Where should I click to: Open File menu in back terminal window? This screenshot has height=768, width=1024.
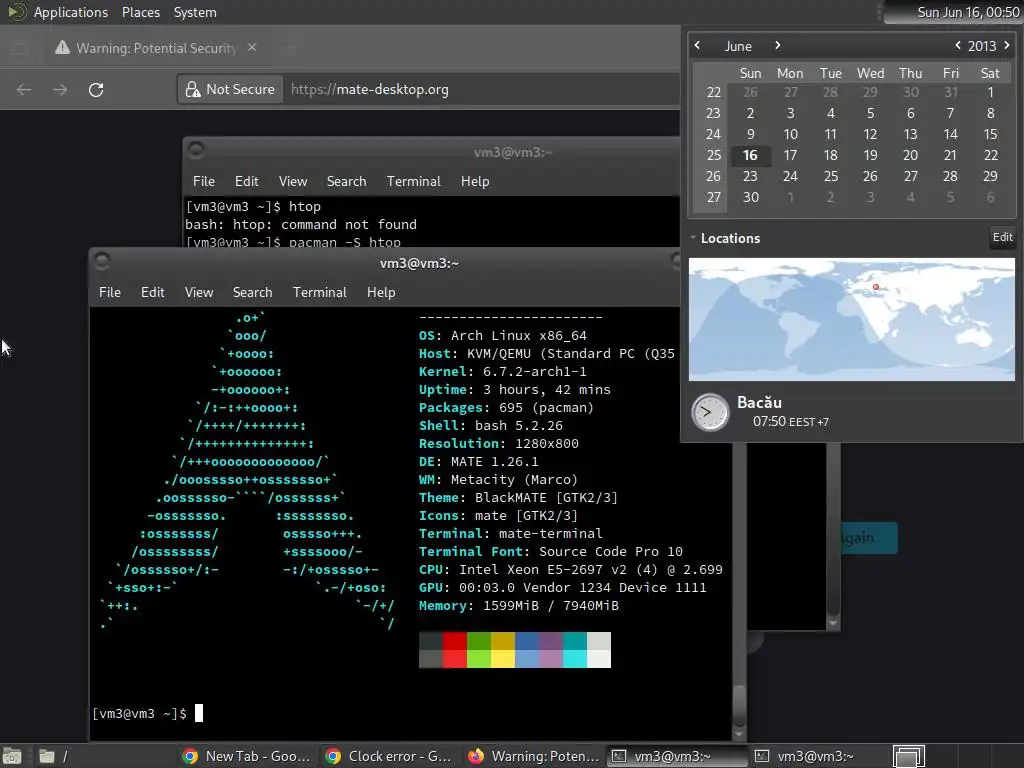coord(203,182)
